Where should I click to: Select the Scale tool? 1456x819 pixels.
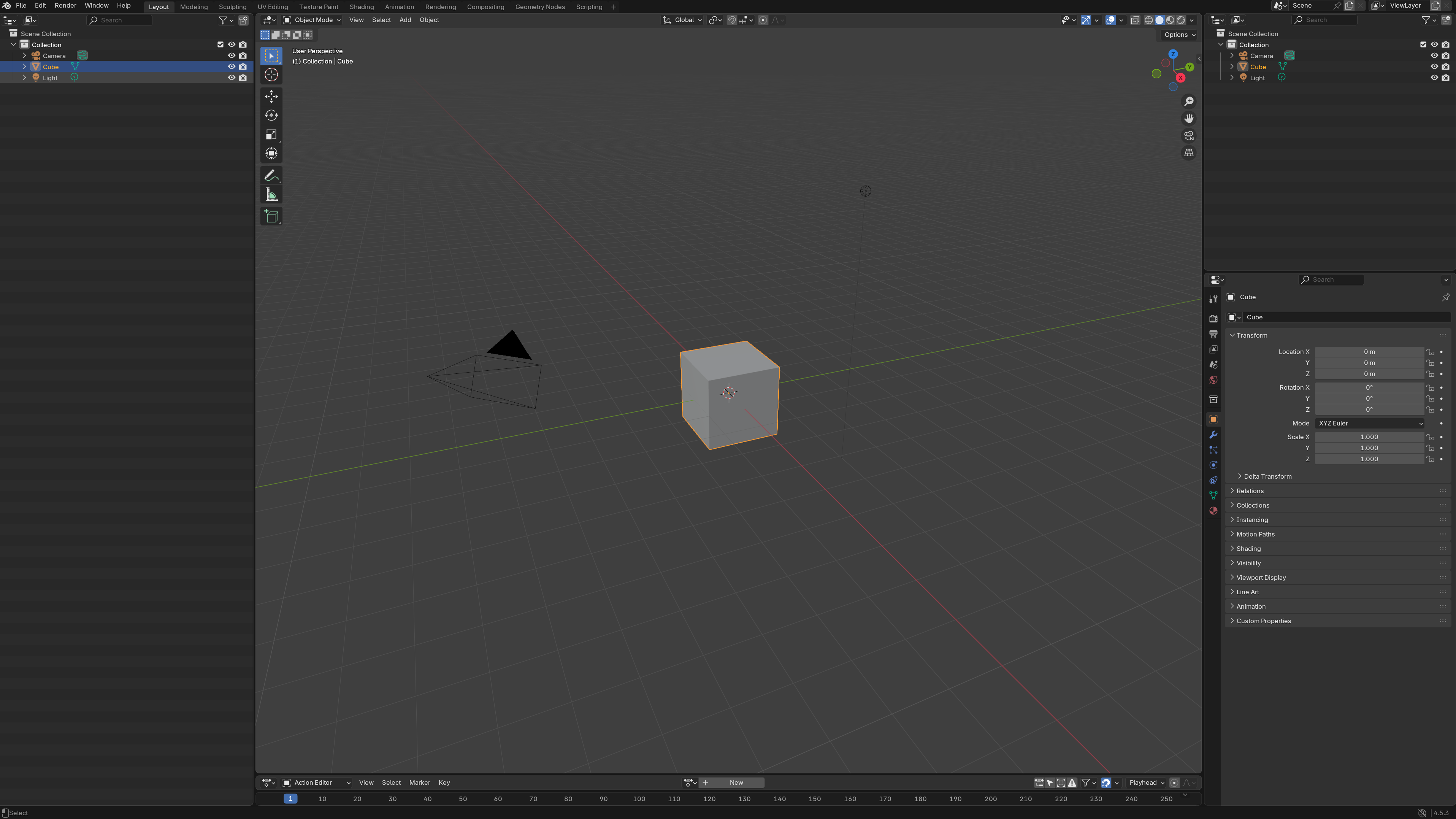(x=271, y=135)
